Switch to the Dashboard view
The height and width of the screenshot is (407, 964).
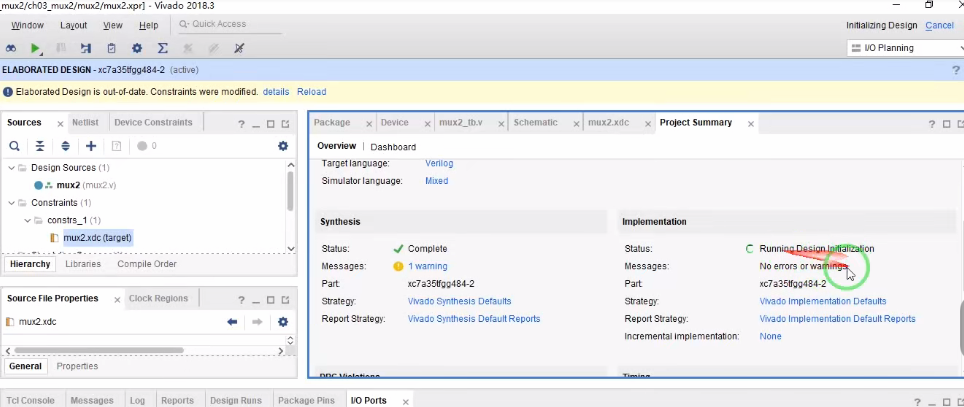point(393,147)
